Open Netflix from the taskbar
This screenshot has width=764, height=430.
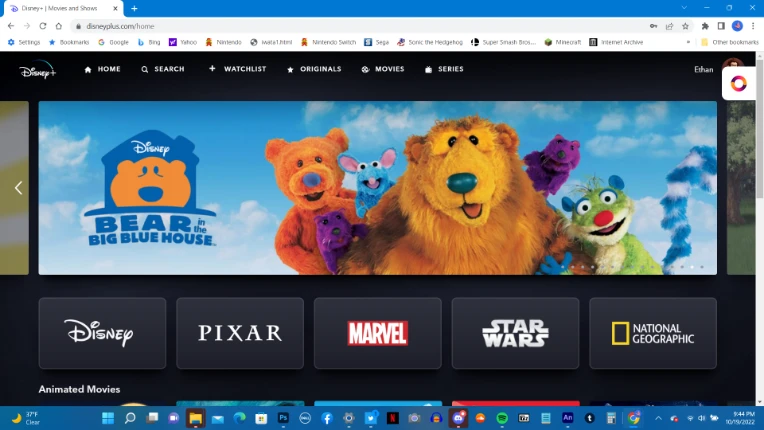(393, 418)
